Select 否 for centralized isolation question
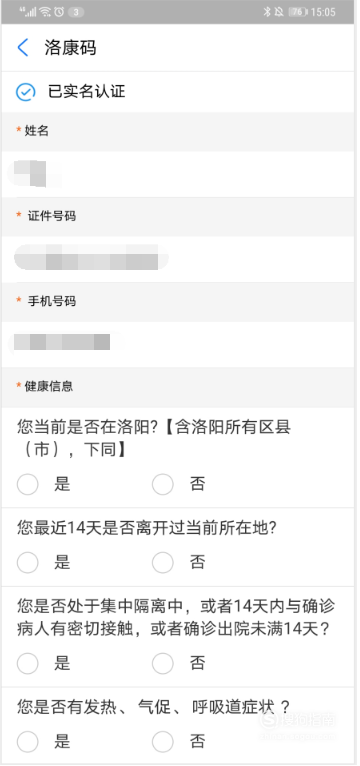The image size is (360, 766). click(x=163, y=663)
